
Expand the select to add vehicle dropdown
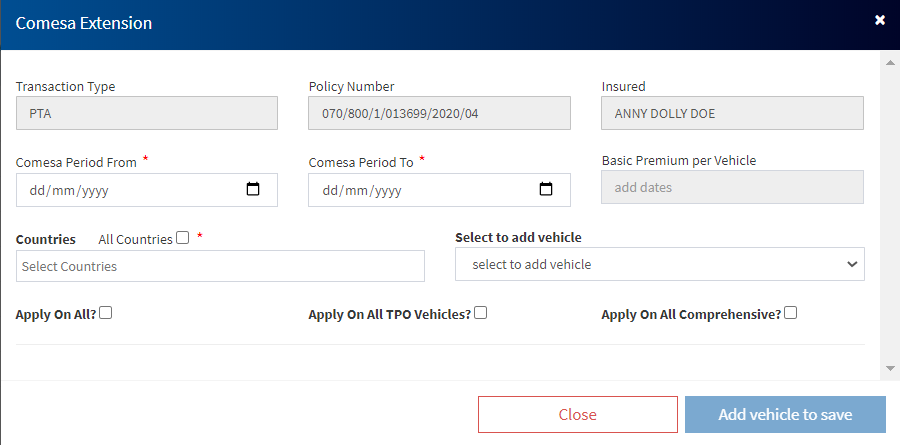click(659, 265)
